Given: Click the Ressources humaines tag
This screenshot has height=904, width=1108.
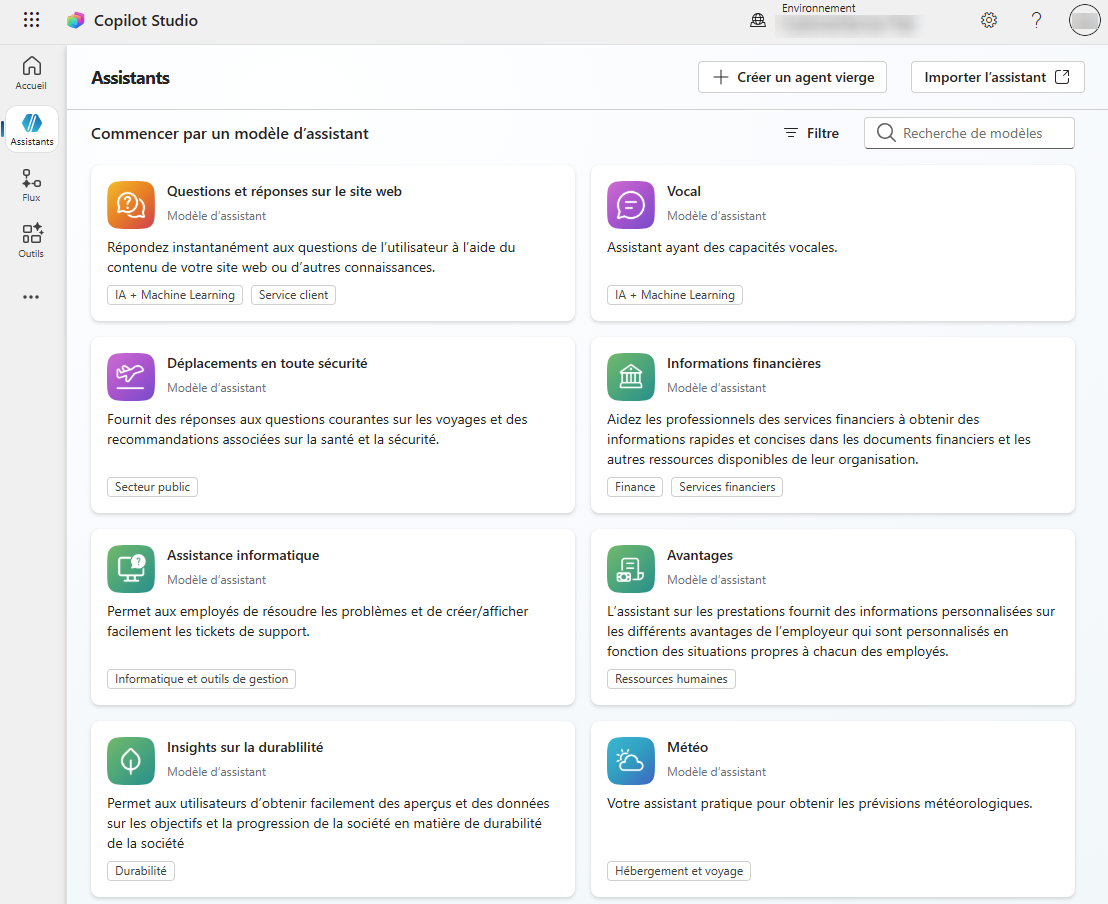Looking at the screenshot, I should point(671,679).
